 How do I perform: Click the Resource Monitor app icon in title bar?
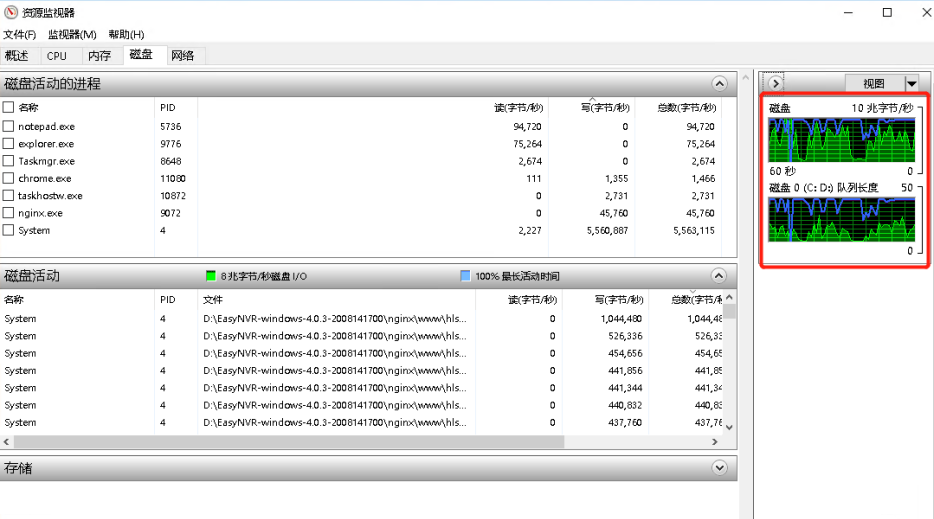click(x=11, y=12)
